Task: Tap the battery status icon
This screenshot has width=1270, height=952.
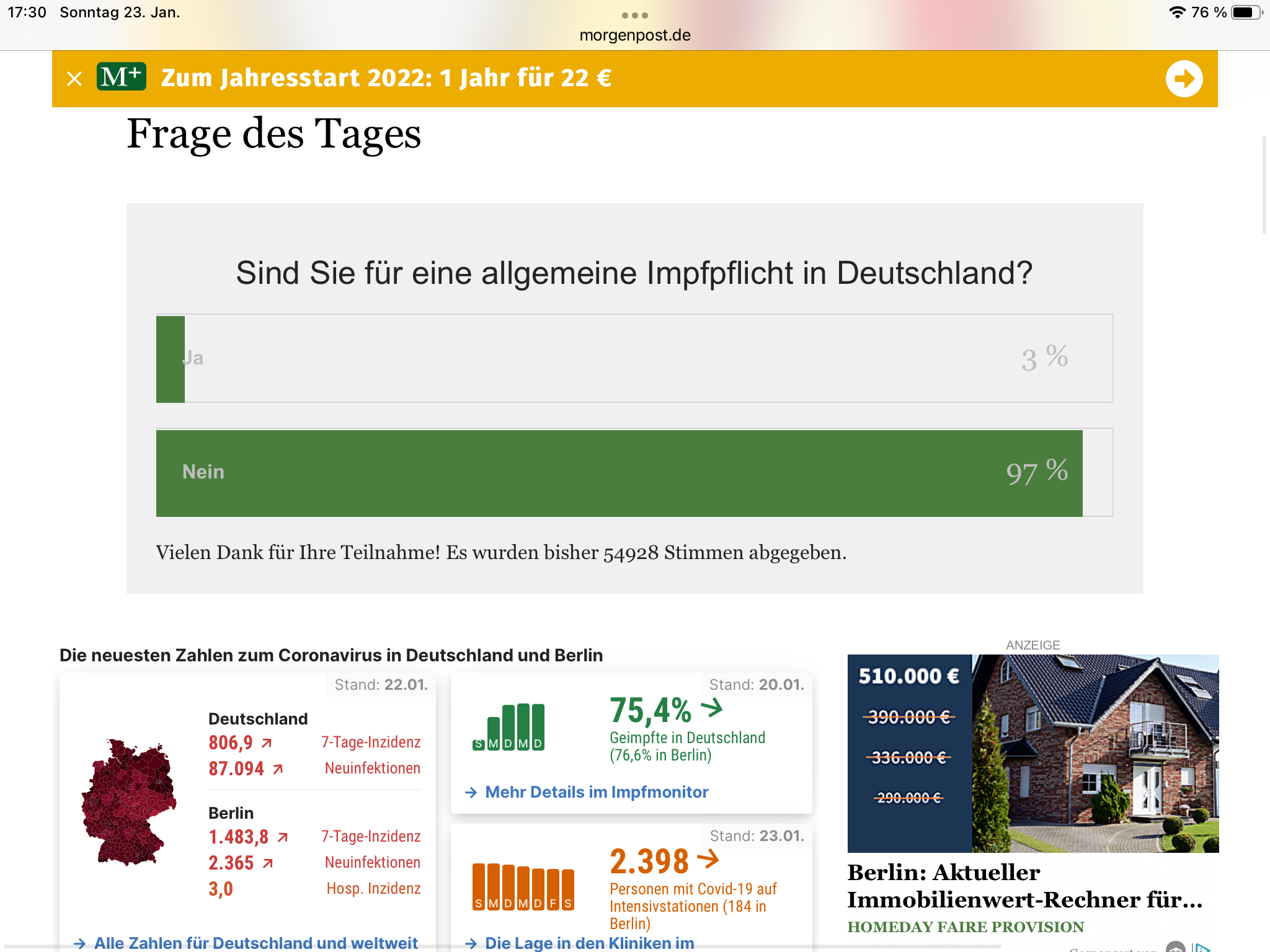Action: click(1245, 12)
